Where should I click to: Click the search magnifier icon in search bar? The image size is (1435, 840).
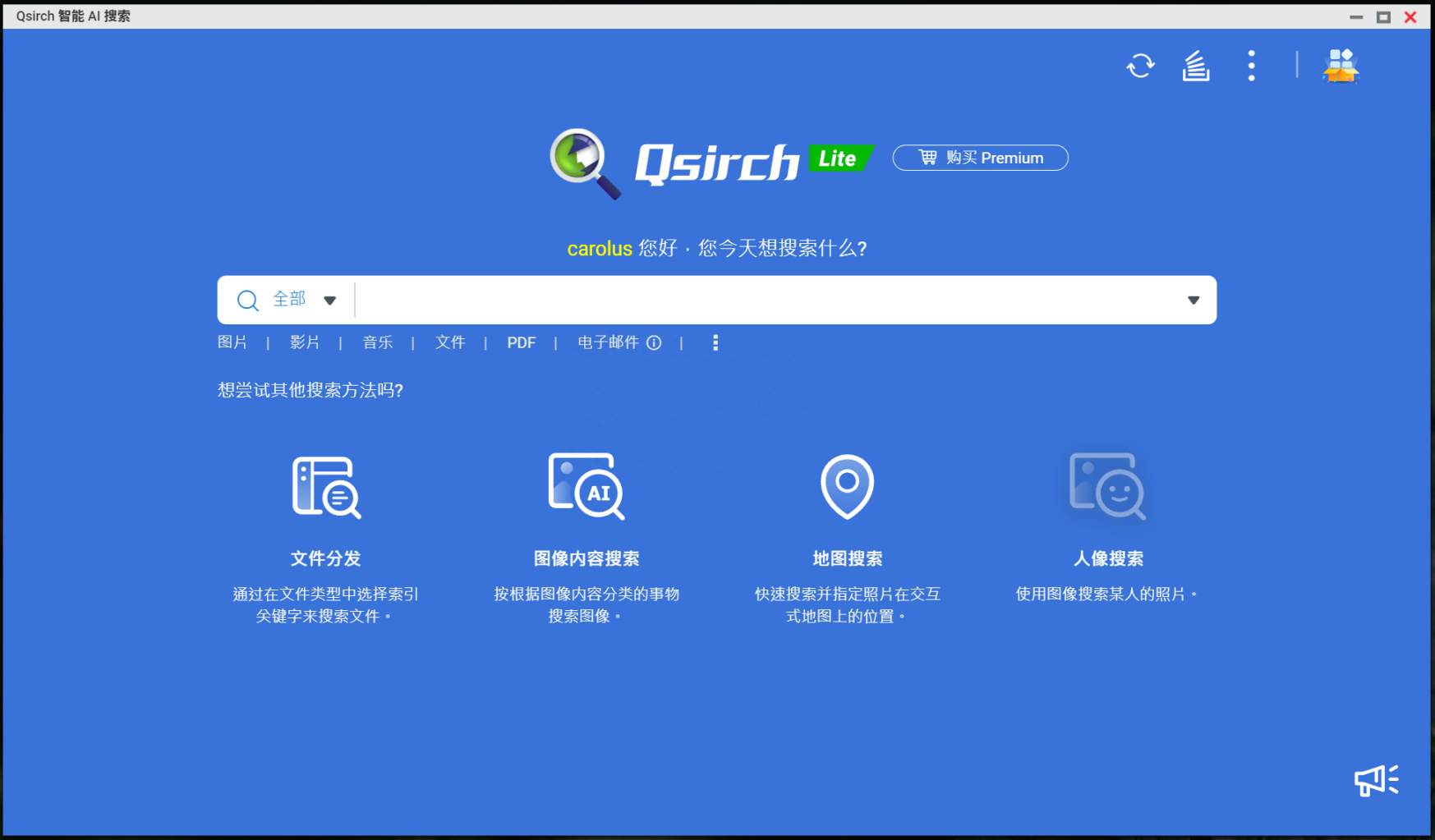click(x=247, y=301)
